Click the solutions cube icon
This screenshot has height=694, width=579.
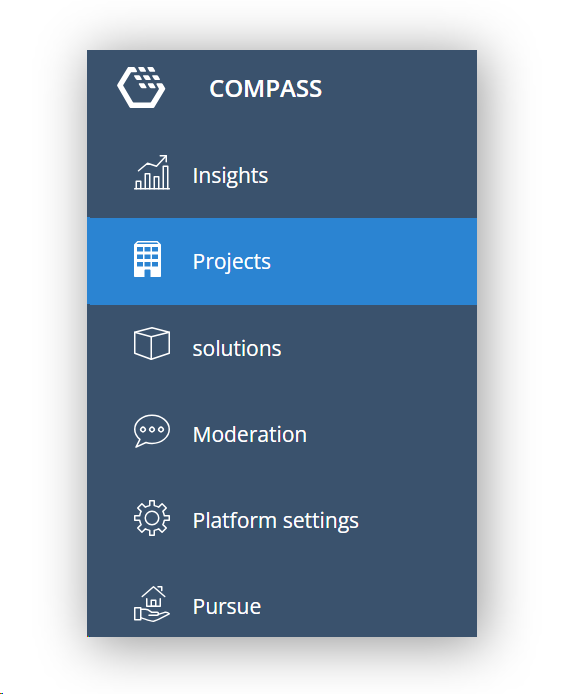point(152,343)
